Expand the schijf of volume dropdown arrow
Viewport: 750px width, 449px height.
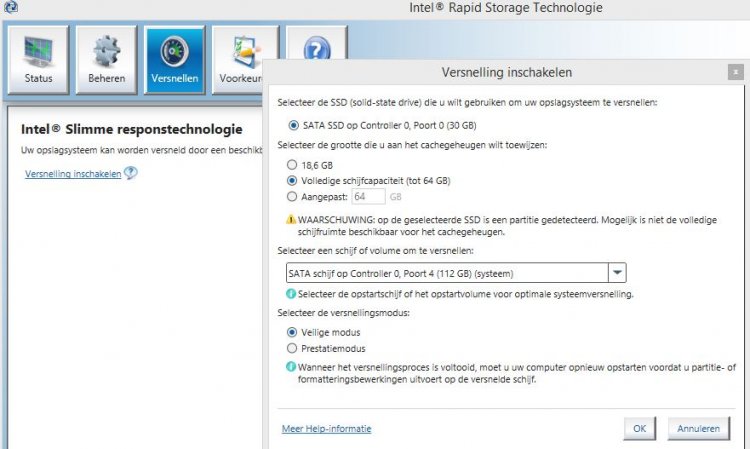tap(617, 273)
